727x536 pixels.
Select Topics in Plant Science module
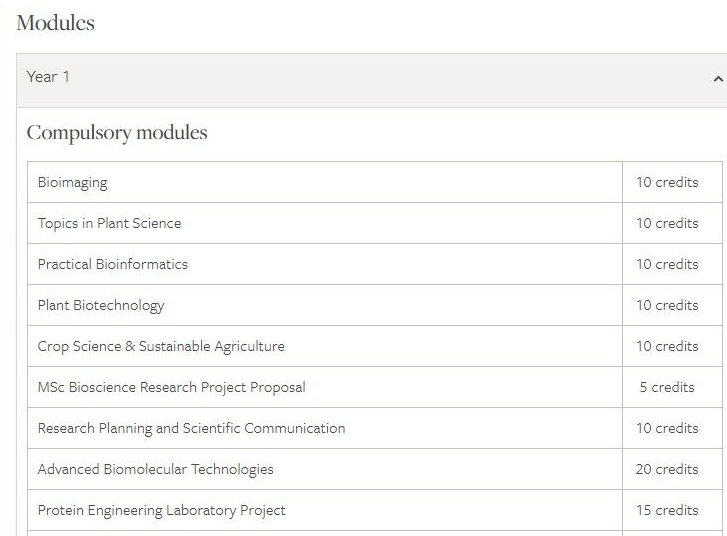coord(110,224)
